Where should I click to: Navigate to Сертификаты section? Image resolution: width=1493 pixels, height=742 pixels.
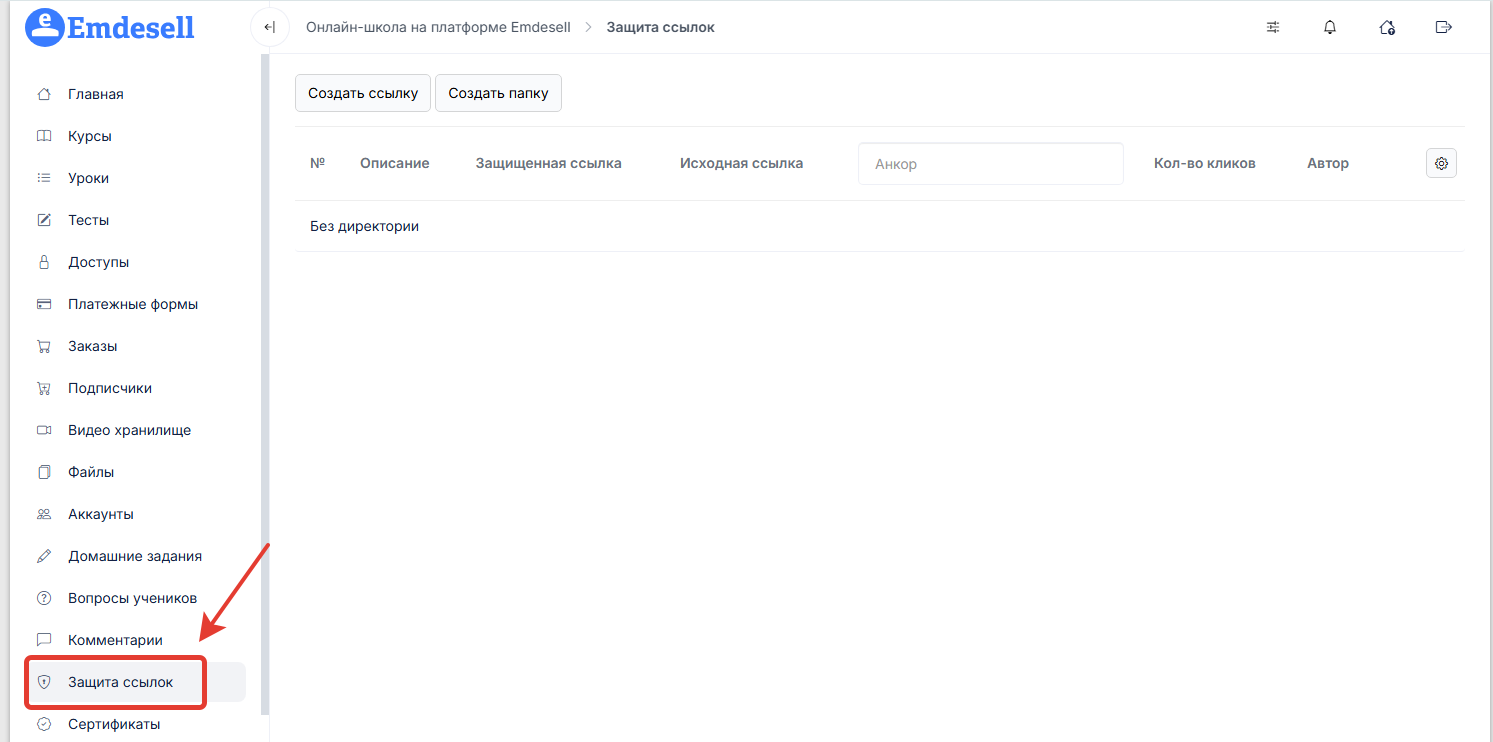coord(114,724)
